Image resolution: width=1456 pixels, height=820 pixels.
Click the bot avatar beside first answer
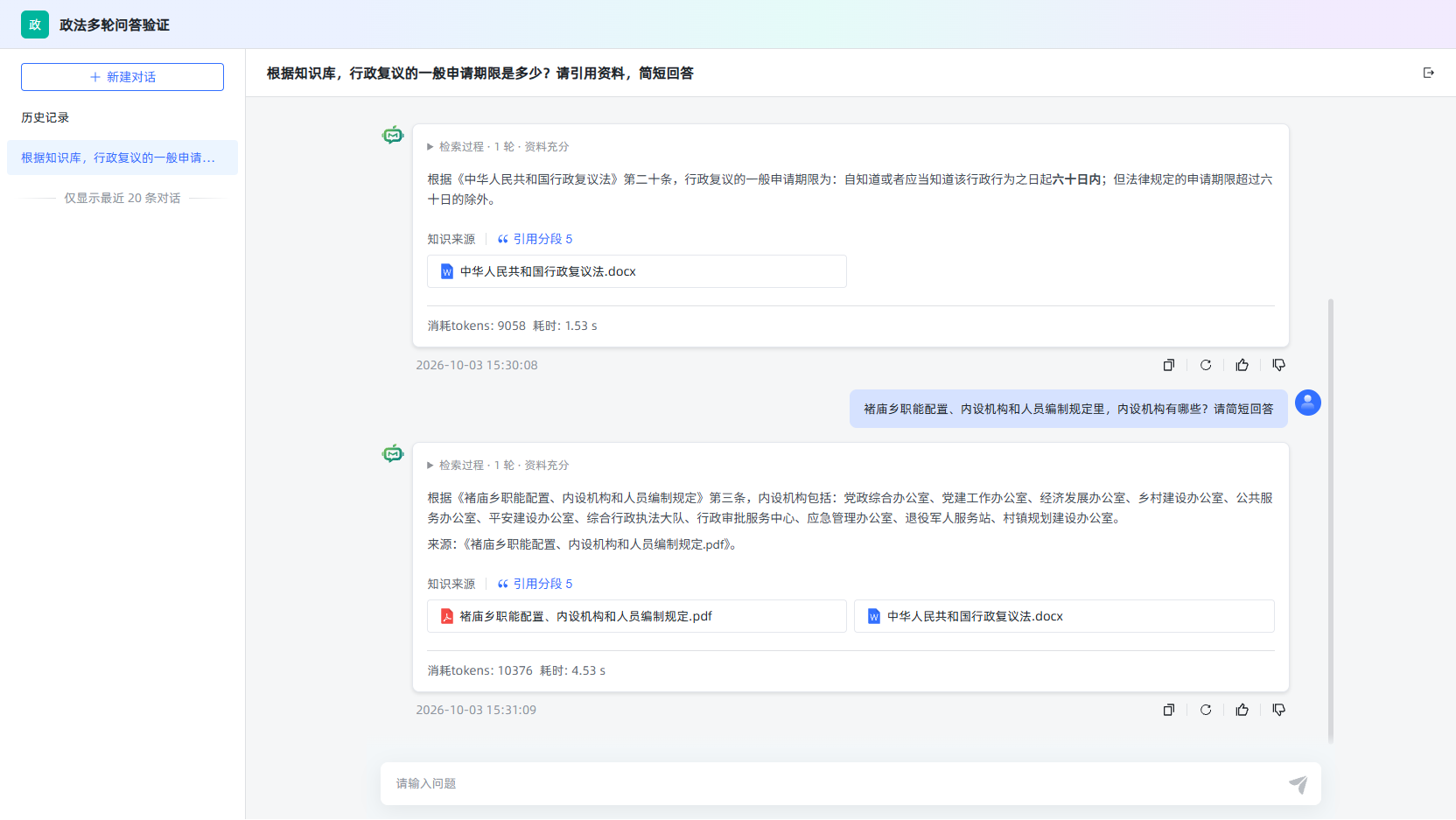point(393,135)
